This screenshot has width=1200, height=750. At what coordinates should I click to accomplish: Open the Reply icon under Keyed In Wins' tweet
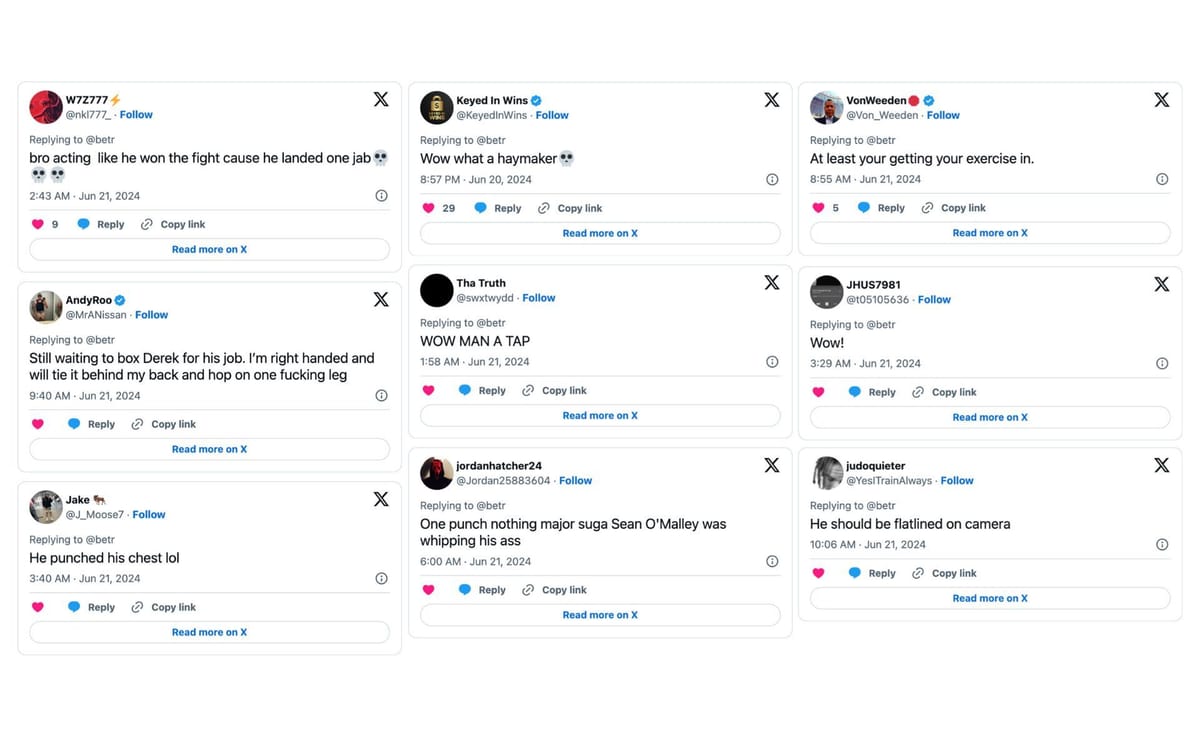pyautogui.click(x=479, y=207)
